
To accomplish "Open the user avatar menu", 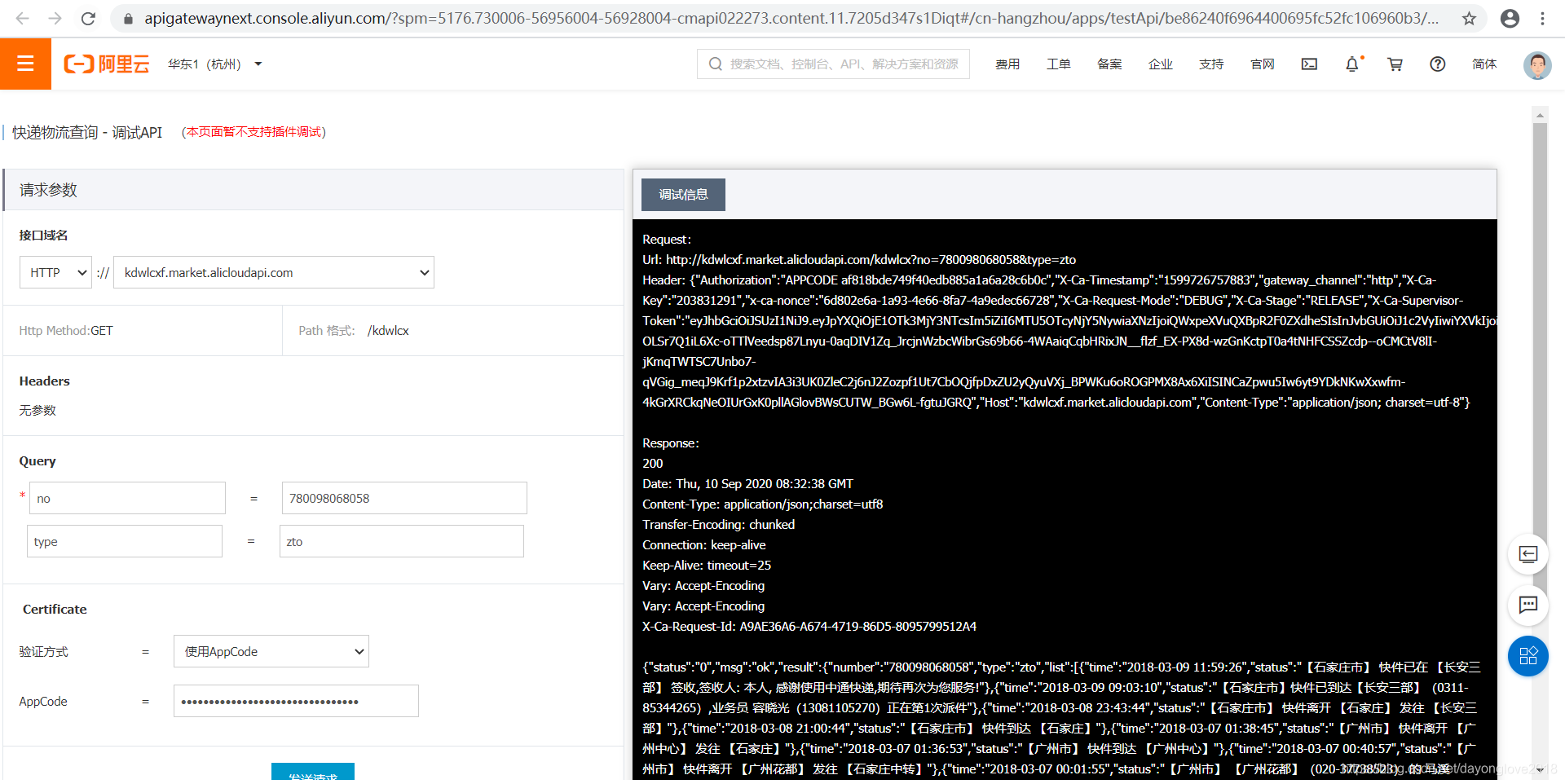I will (x=1537, y=64).
